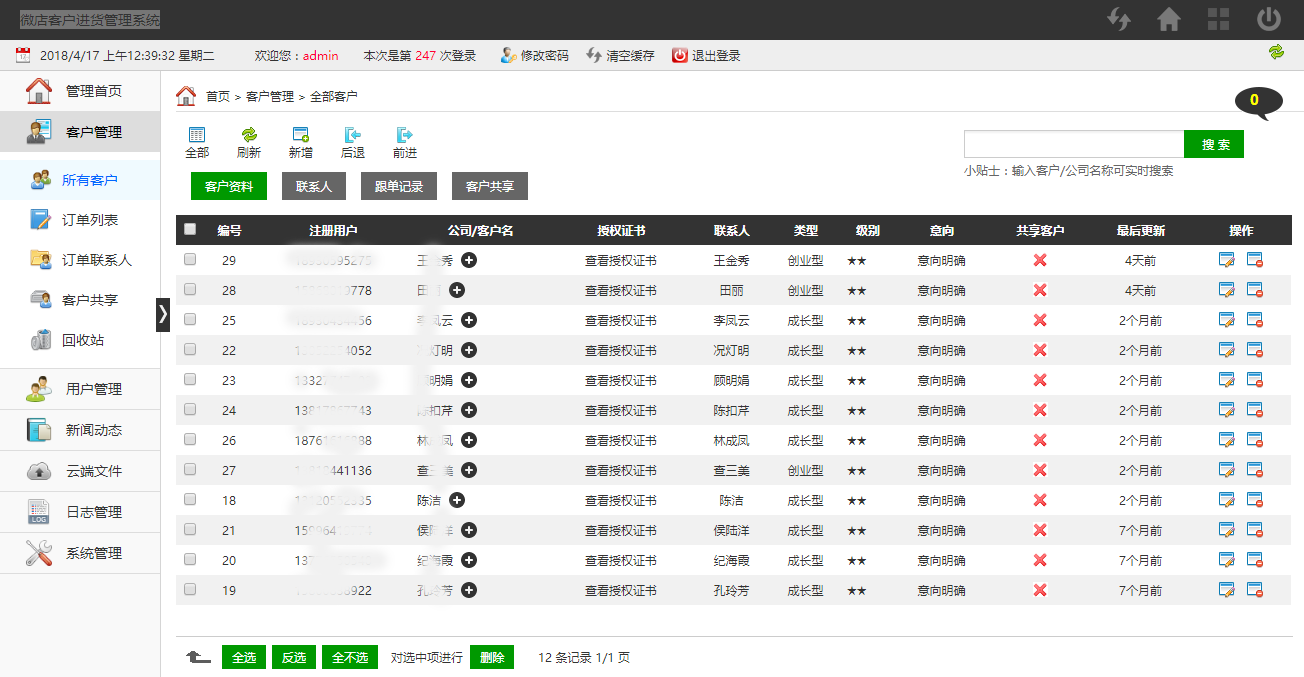
Task: Check the box for customer number 26
Action: click(190, 439)
